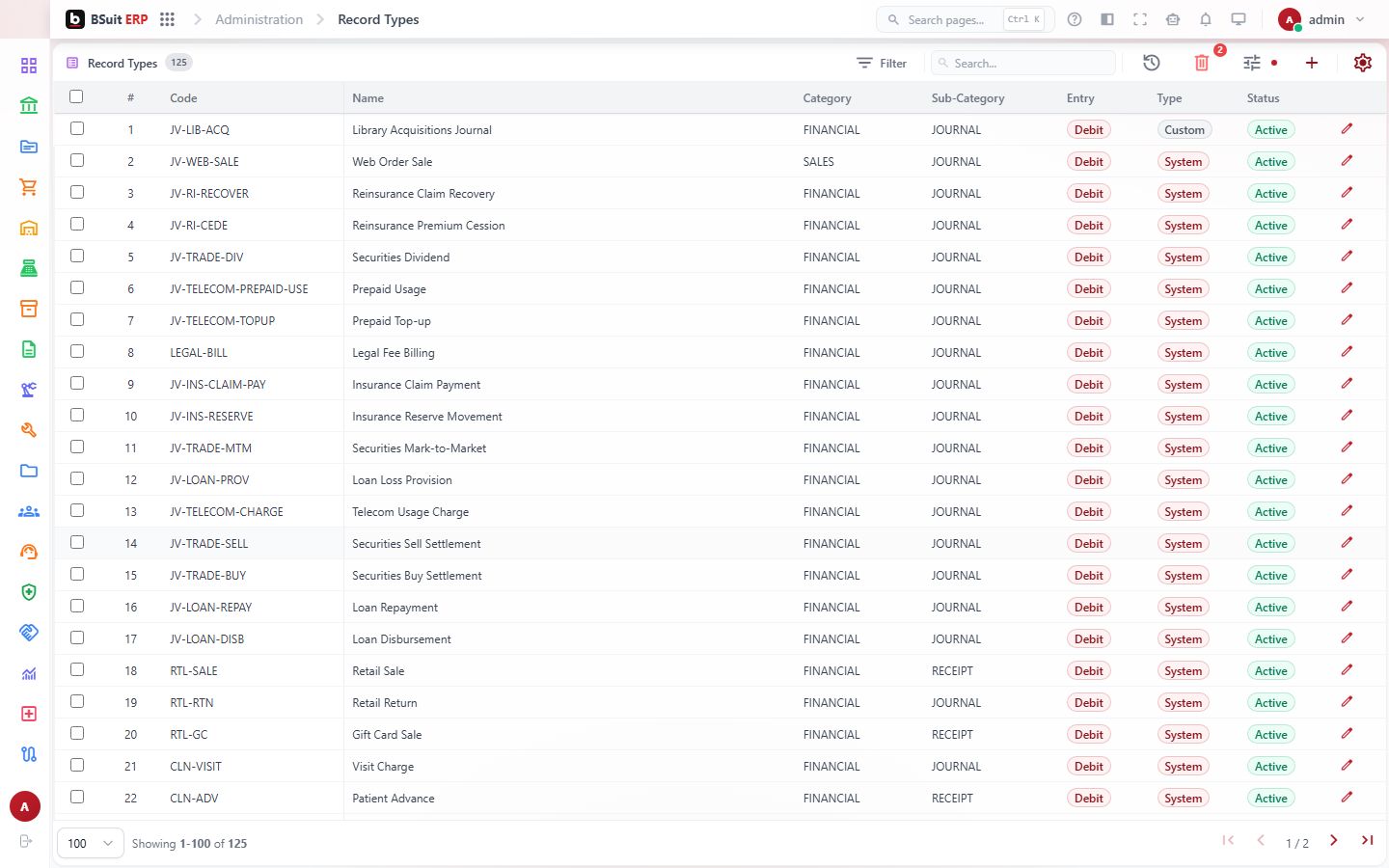Go to Administration breadcrumb

point(259,19)
